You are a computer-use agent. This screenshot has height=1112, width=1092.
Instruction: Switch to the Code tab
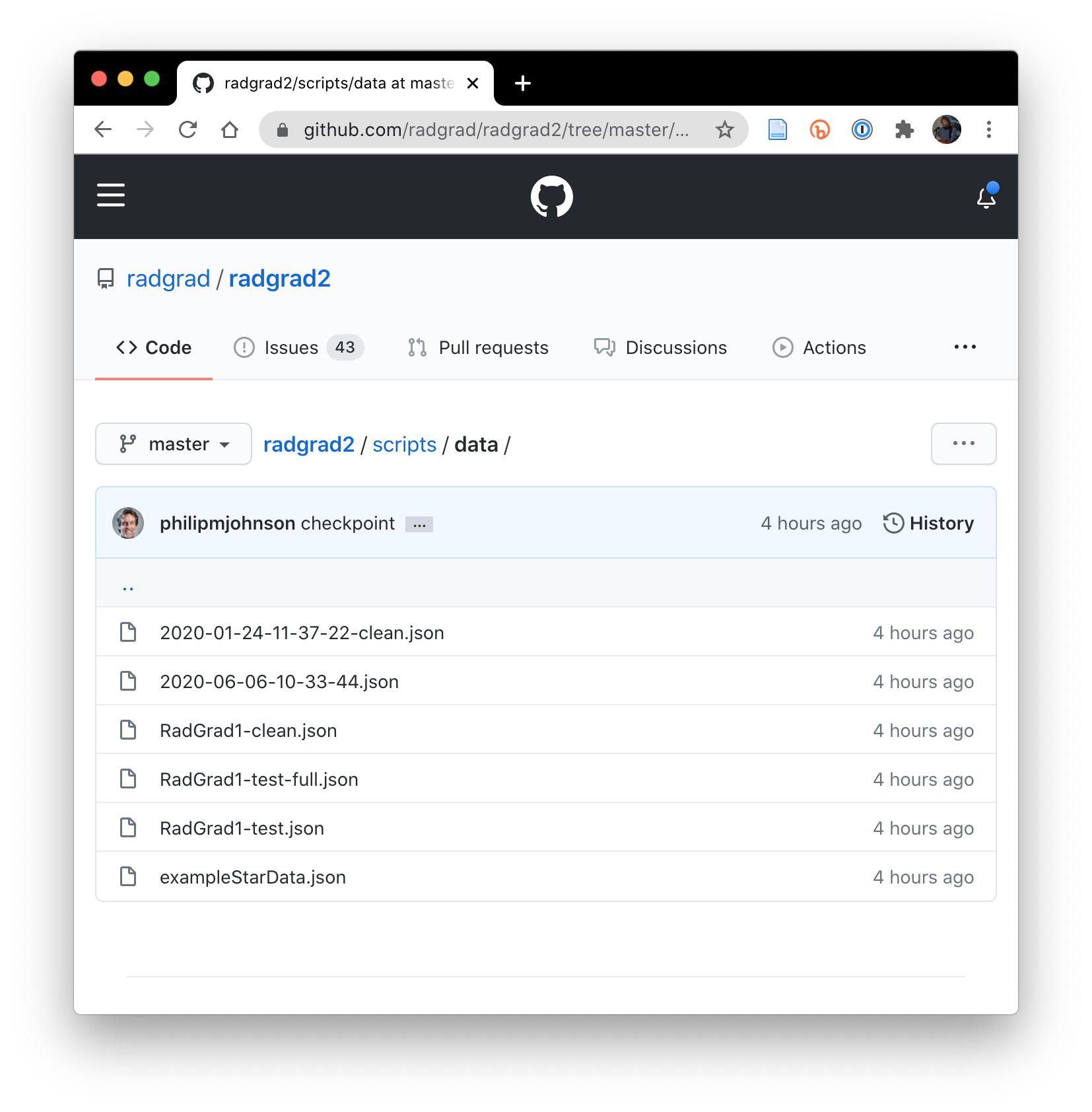154,347
